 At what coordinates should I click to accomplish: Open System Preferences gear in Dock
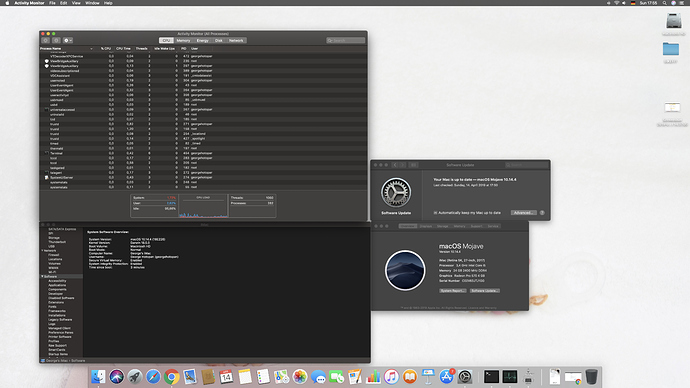(465, 377)
